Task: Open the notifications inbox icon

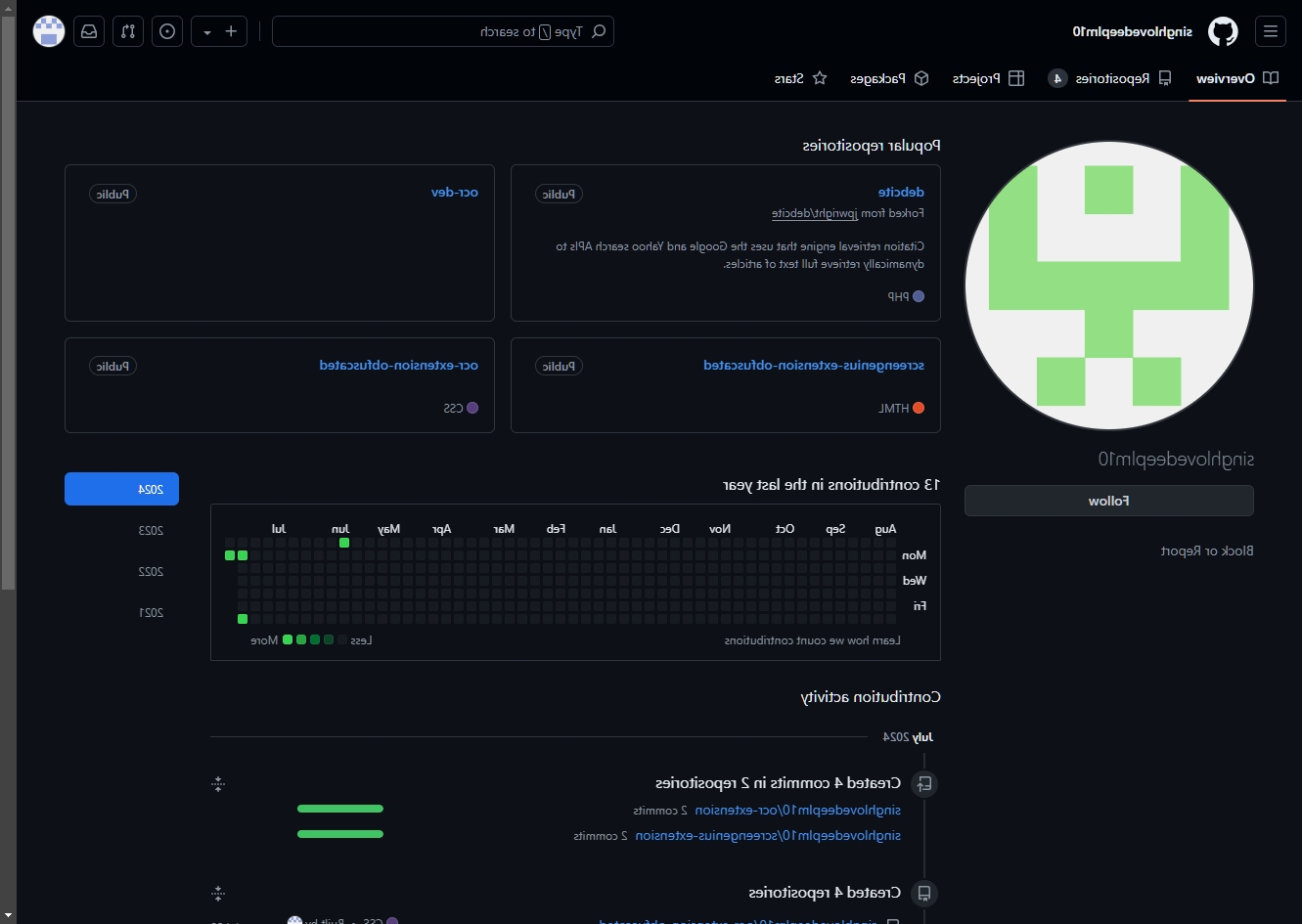Action: tap(89, 31)
